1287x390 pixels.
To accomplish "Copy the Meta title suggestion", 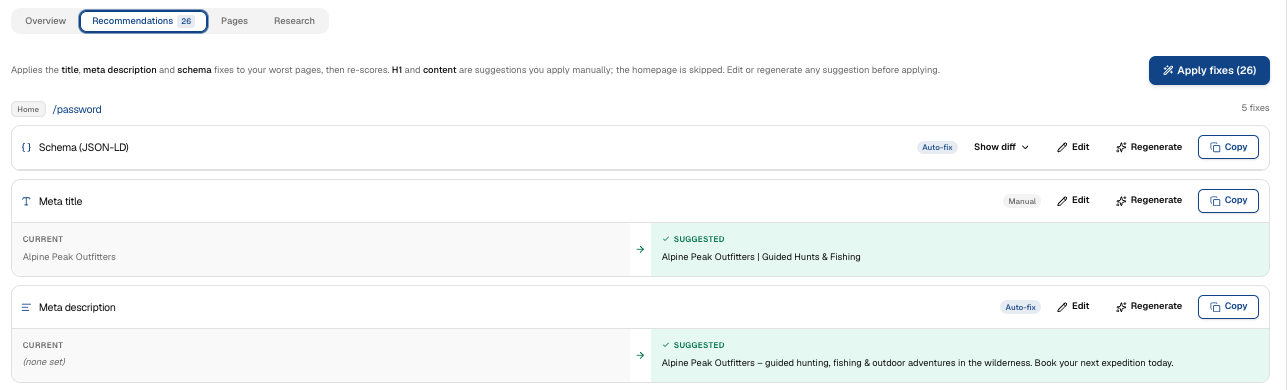I will [1228, 200].
